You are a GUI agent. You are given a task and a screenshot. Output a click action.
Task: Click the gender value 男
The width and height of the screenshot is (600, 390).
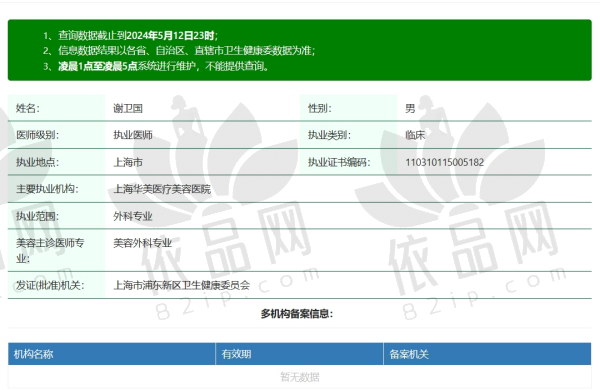point(410,108)
